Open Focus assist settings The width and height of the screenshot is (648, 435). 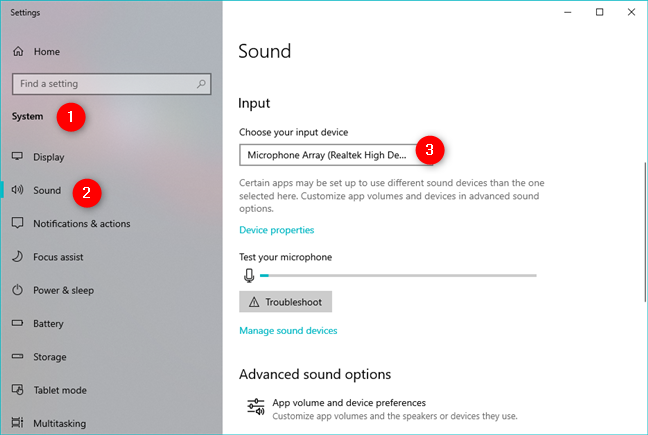pos(58,257)
